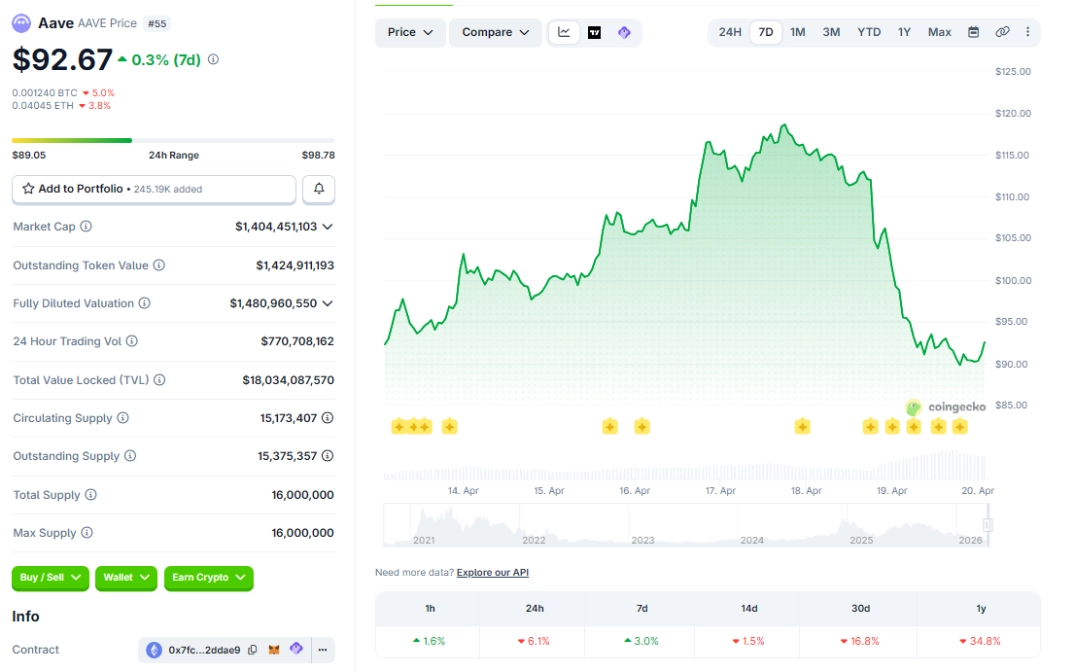1075x672 pixels.
Task: Open the Explore our API link
Action: point(492,573)
